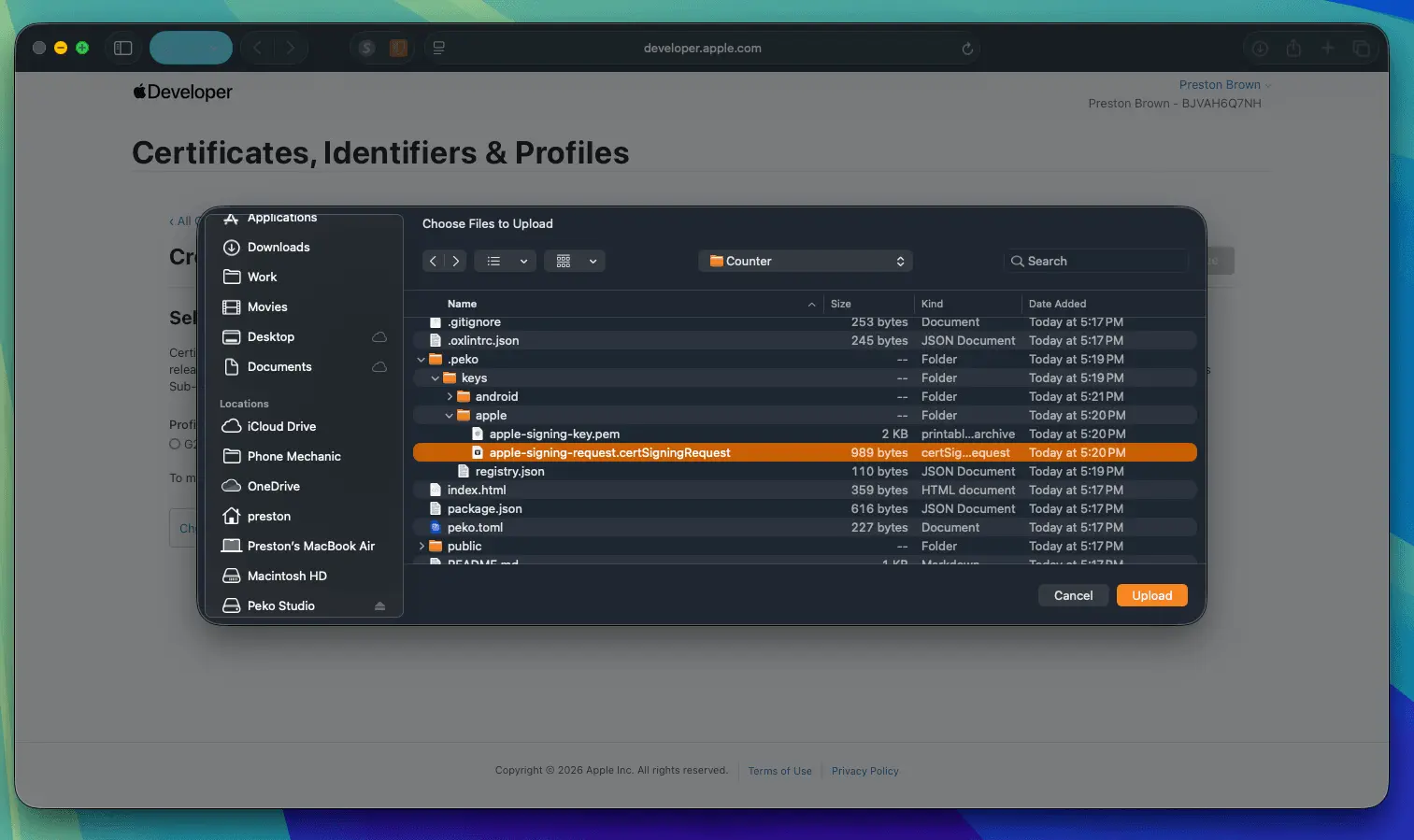Image resolution: width=1414 pixels, height=840 pixels.
Task: Click the page menu icon left of the address
Action: tap(438, 48)
